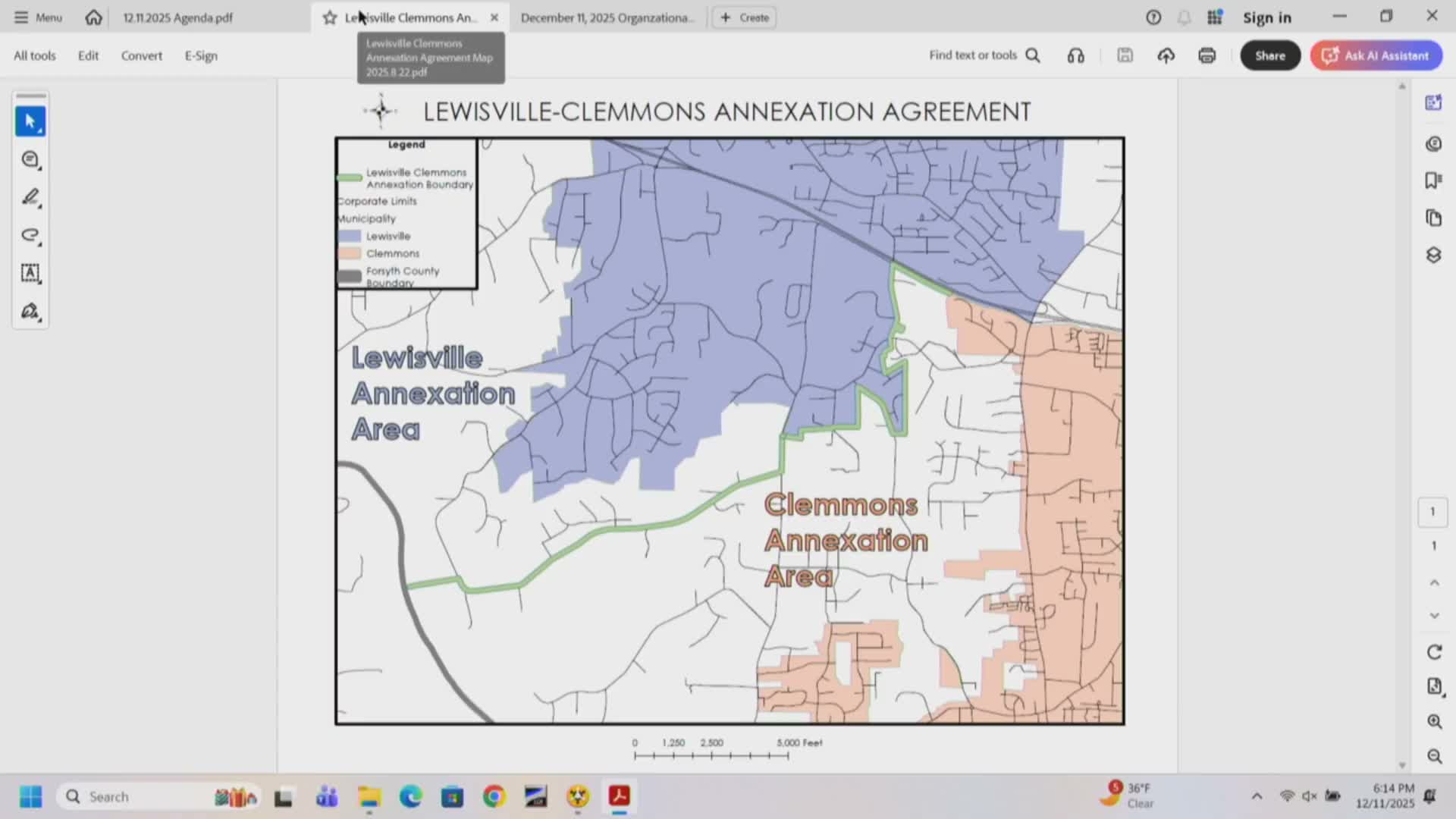This screenshot has width=1456, height=819.
Task: Open the Bookmarks panel
Action: 1433,180
